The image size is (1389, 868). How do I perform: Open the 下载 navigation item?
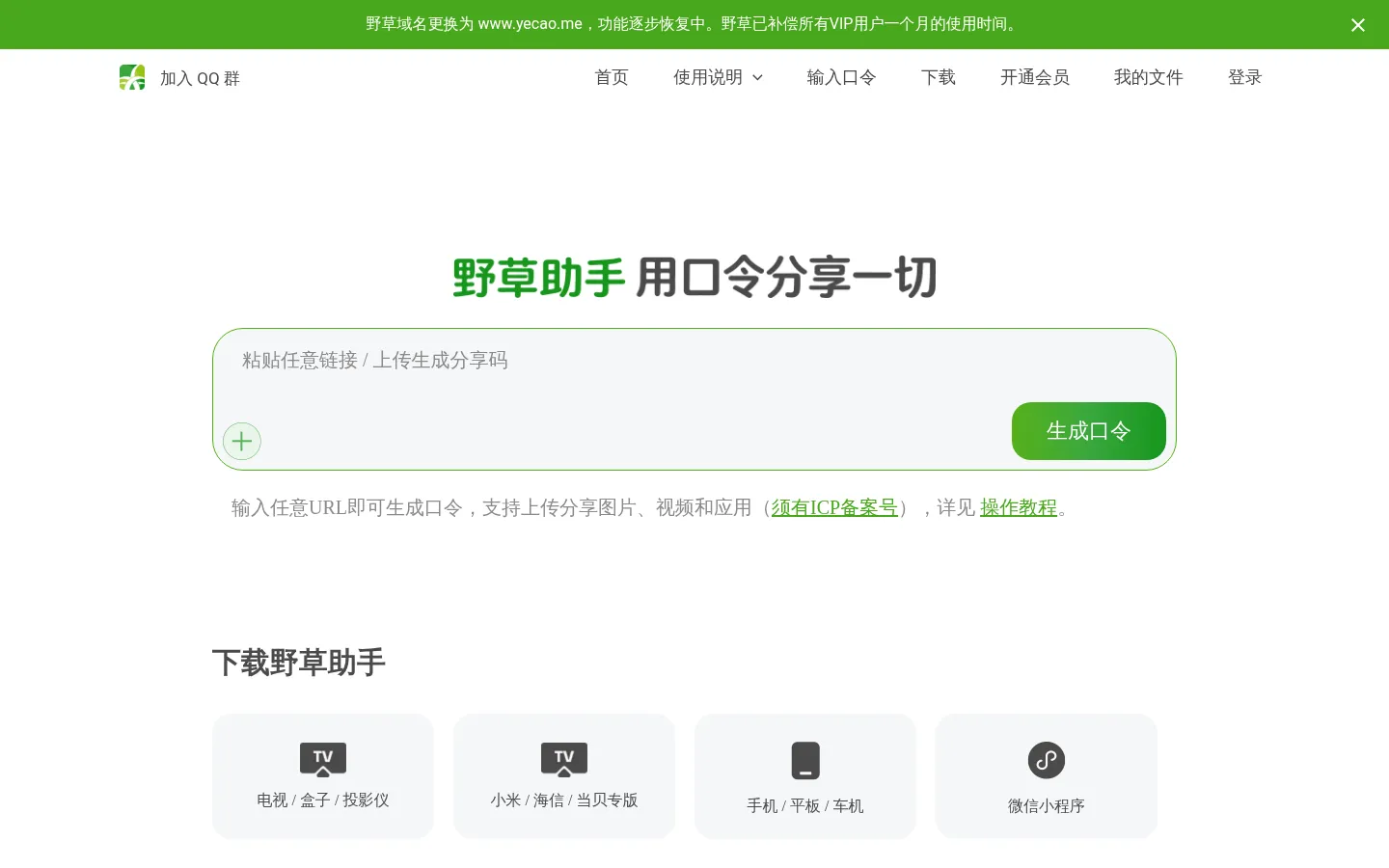(x=939, y=77)
